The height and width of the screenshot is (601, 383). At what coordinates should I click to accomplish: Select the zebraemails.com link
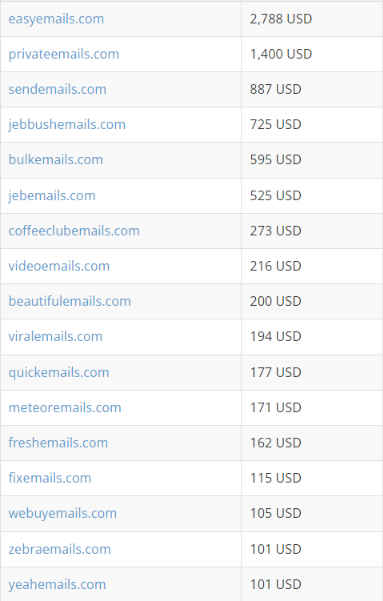click(59, 549)
